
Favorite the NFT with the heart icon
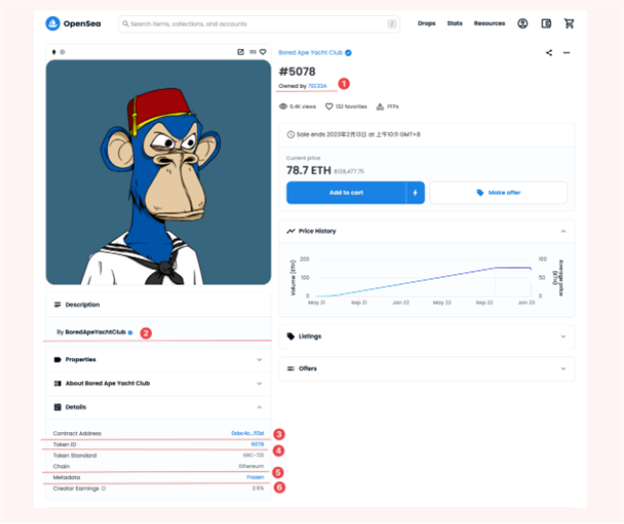pos(263,52)
